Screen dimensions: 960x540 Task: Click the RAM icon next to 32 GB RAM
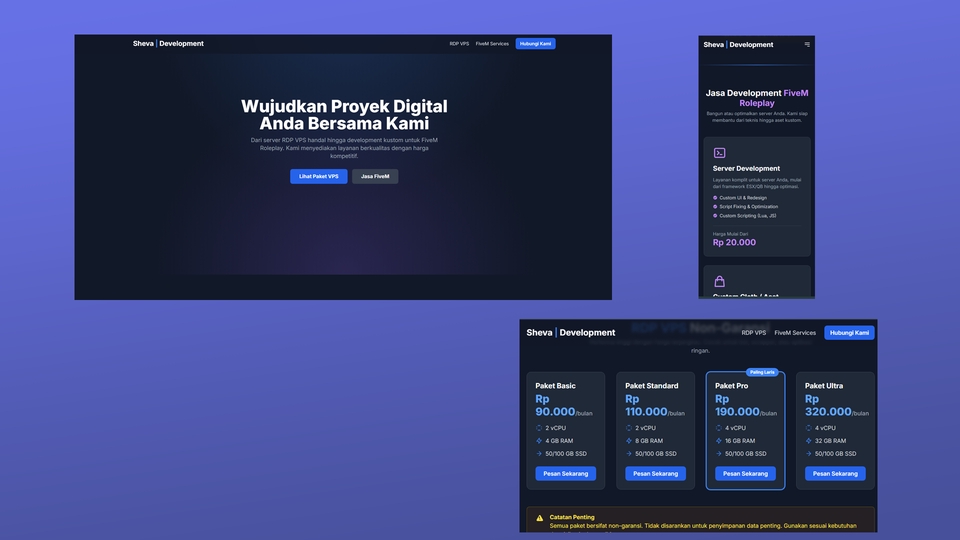pyautogui.click(x=808, y=441)
